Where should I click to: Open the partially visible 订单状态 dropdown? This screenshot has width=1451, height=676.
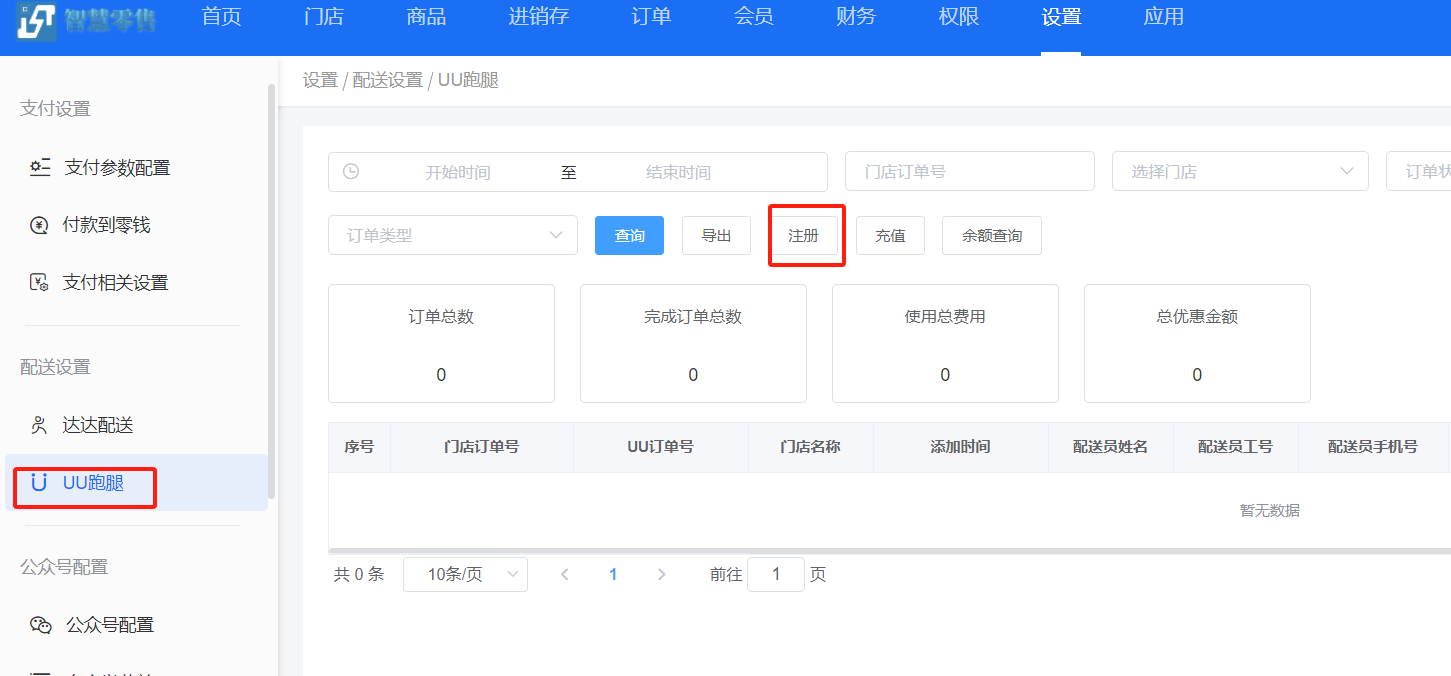pyautogui.click(x=1418, y=171)
